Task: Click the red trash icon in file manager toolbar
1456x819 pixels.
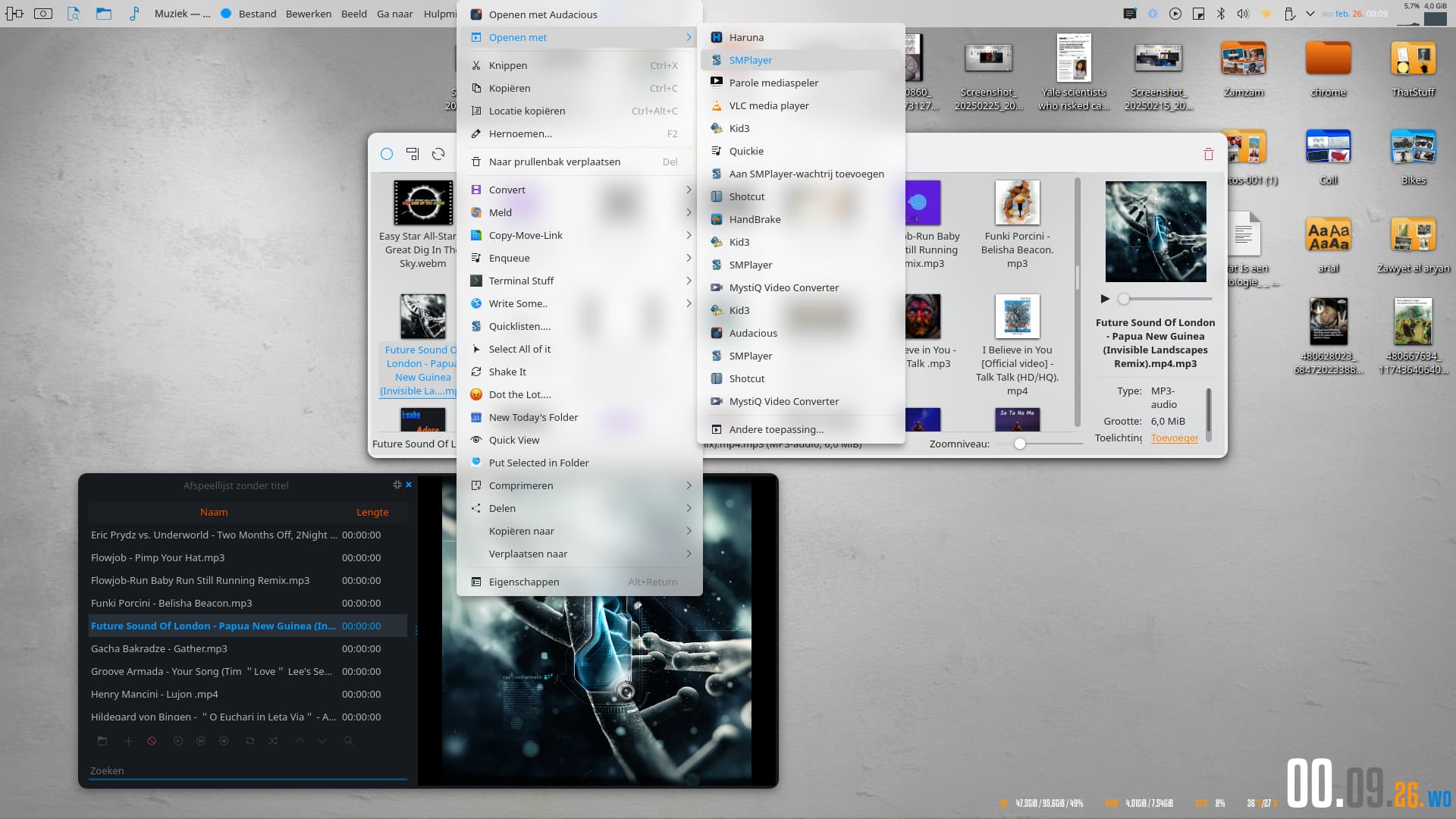Action: pos(1209,154)
